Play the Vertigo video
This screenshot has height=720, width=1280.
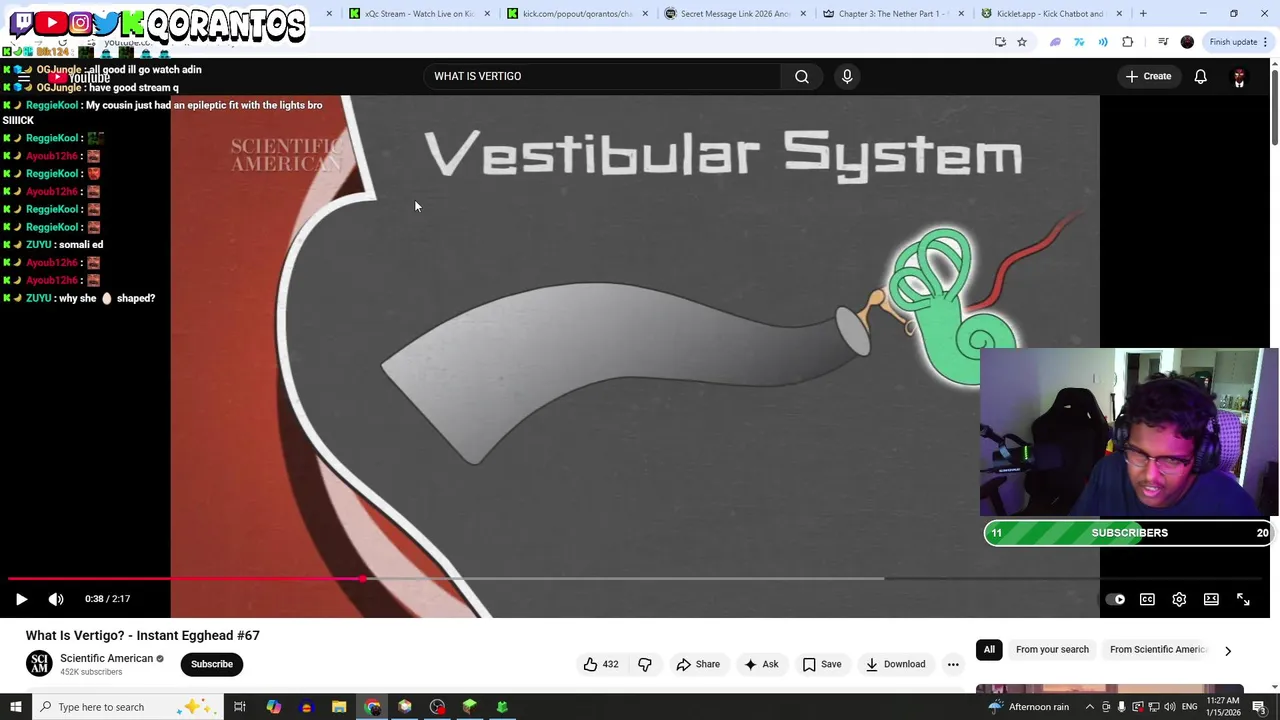click(x=21, y=599)
